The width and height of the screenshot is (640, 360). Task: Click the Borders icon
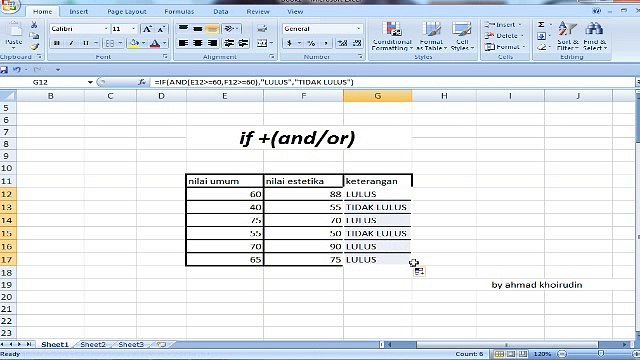coord(110,43)
